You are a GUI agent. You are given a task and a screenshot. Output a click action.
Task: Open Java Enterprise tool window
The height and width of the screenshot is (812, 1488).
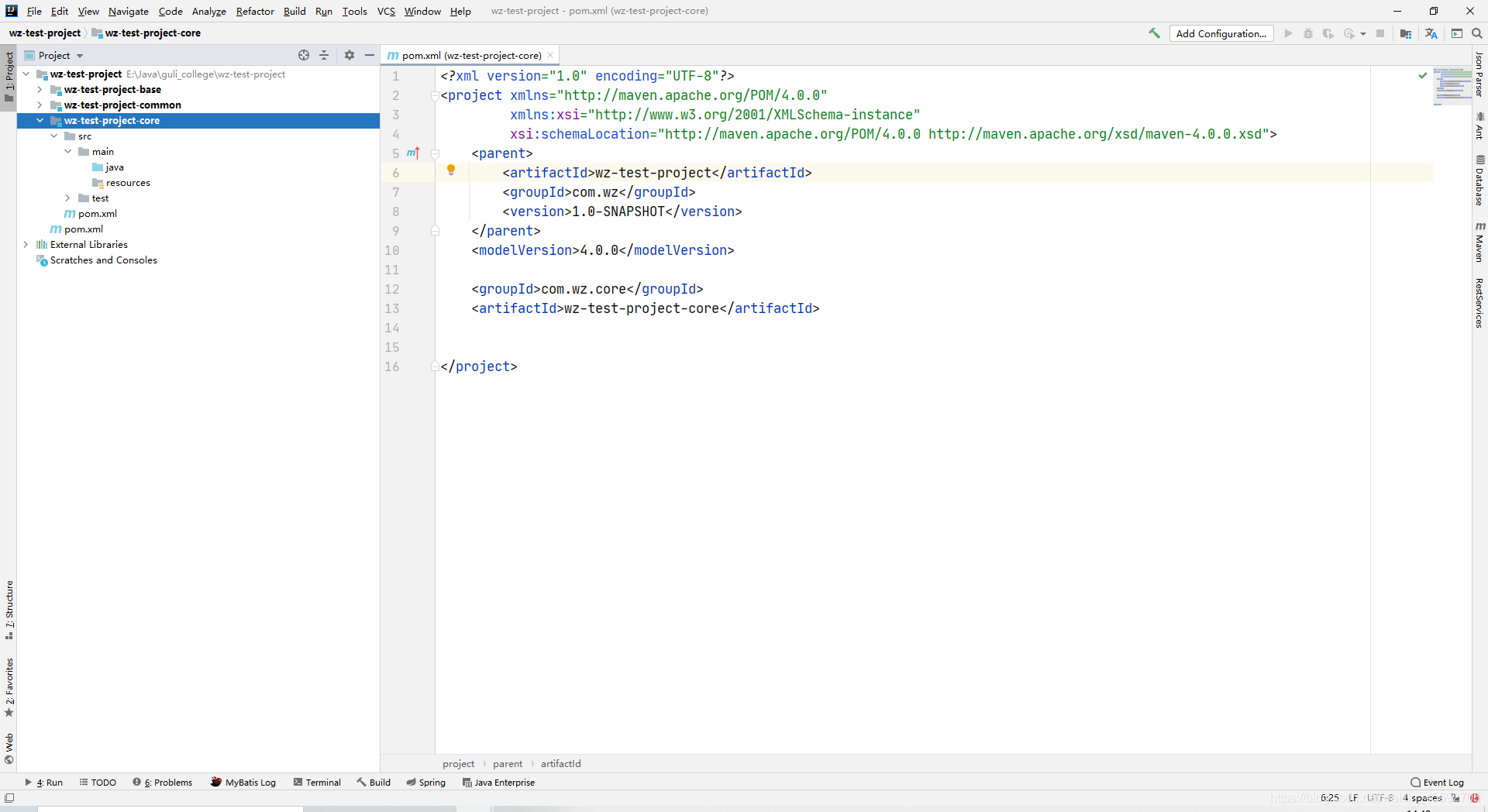click(x=498, y=782)
